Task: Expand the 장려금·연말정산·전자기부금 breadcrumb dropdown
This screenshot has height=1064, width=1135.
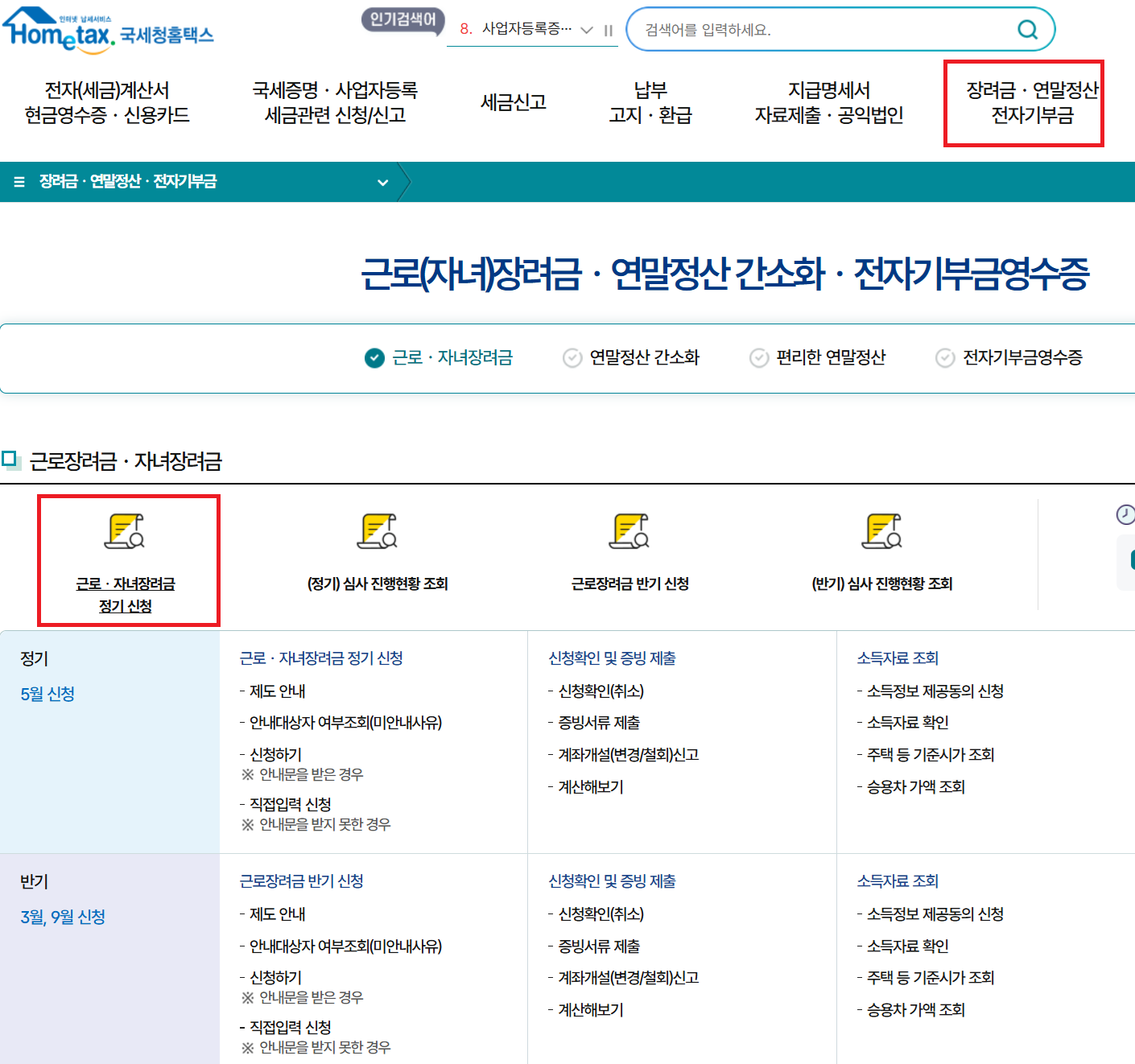Action: click(x=383, y=183)
